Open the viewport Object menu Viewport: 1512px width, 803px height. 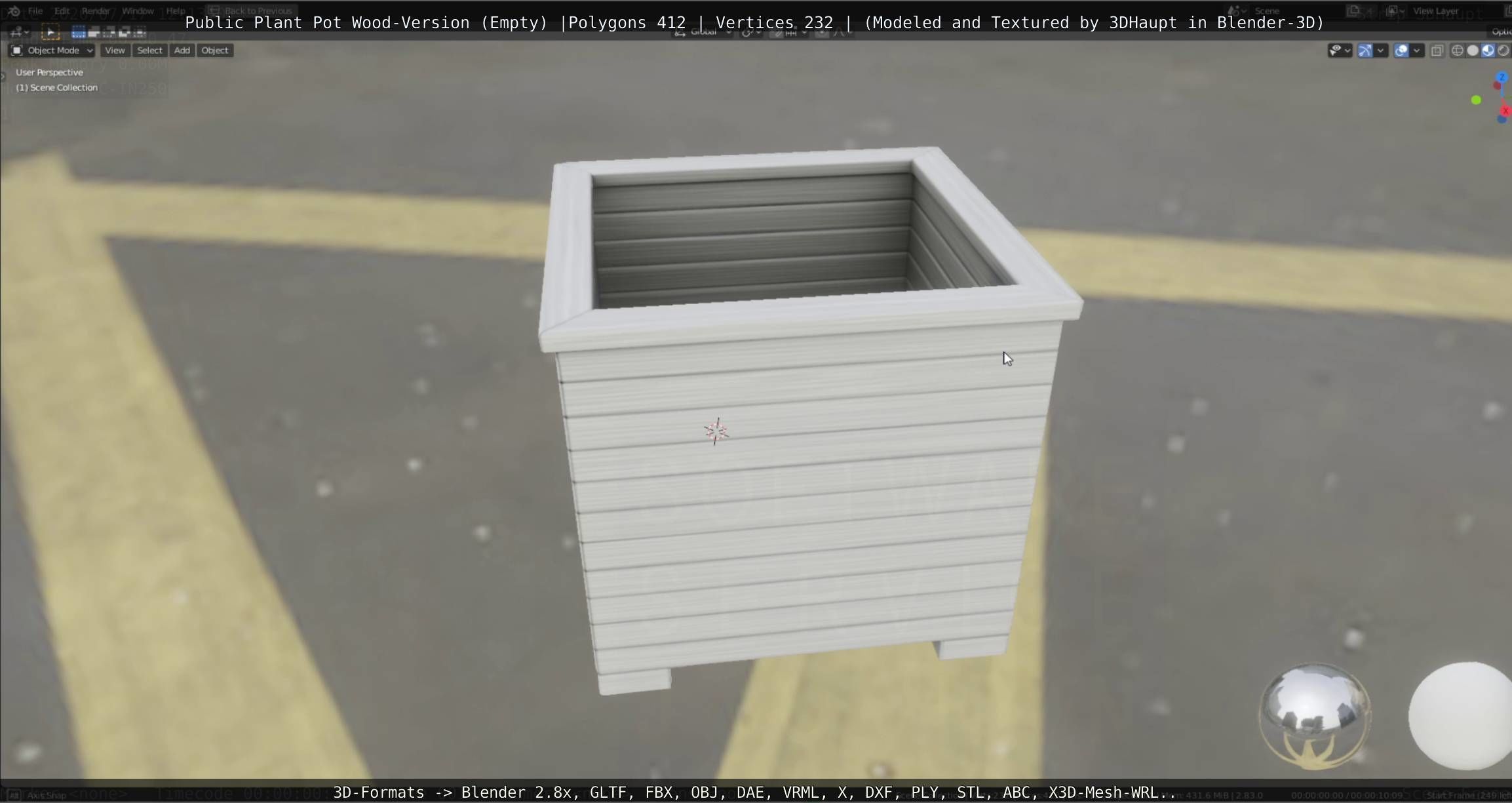[215, 50]
